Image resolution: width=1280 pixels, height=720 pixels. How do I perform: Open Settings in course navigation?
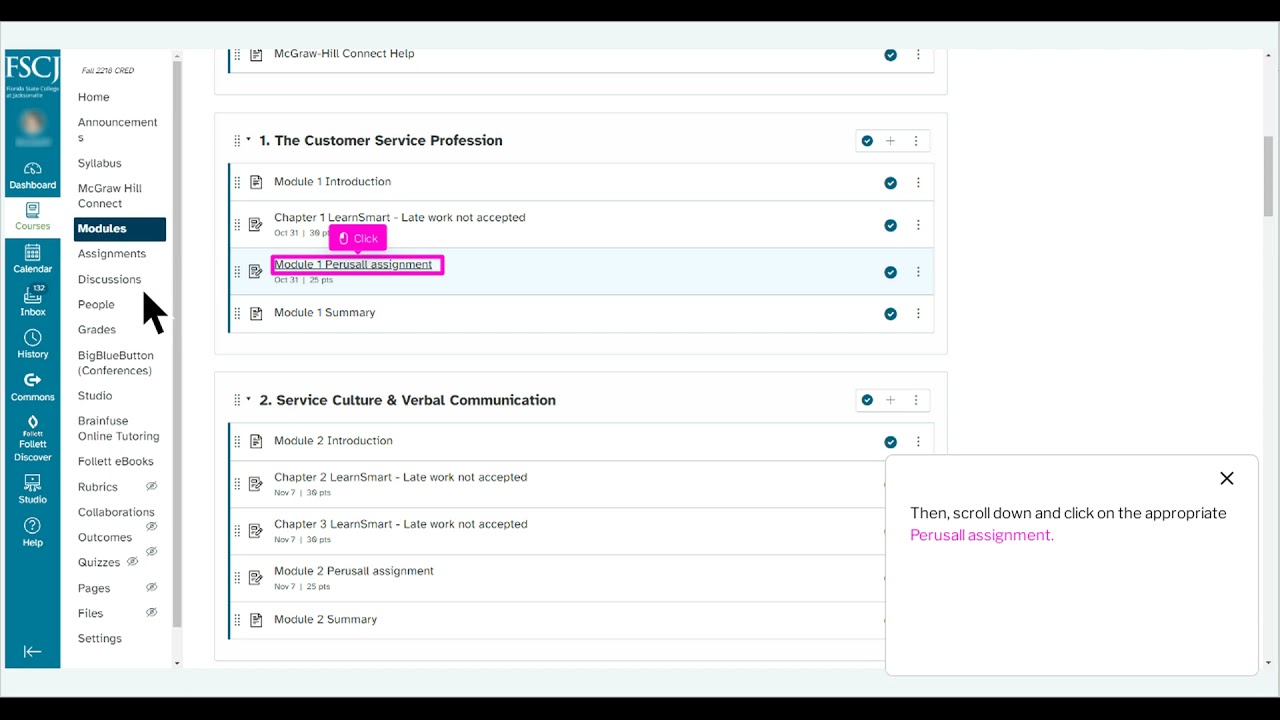tap(100, 639)
